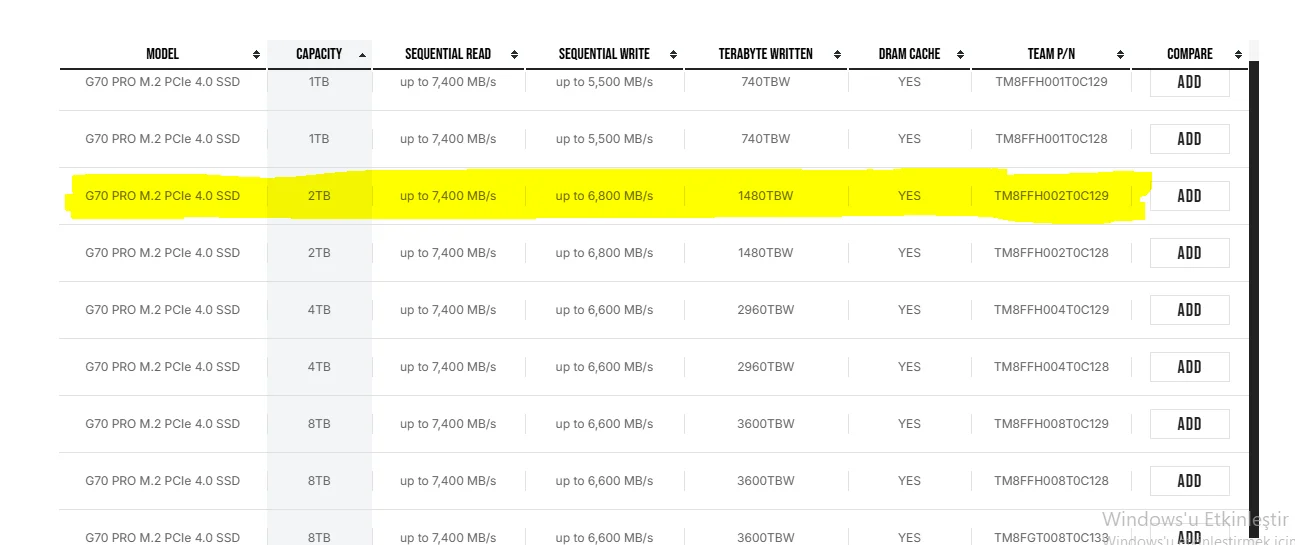This screenshot has width=1295, height=545.
Task: Add TM8FFH004T0C129 to compare
Action: click(x=1190, y=310)
